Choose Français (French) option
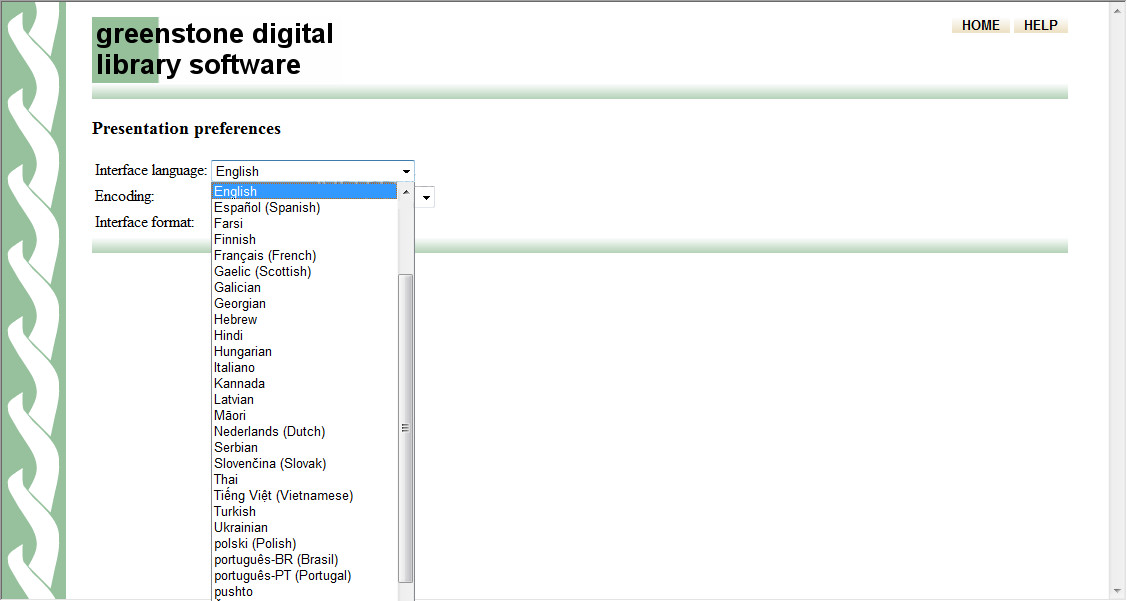The image size is (1127, 601). (305, 255)
